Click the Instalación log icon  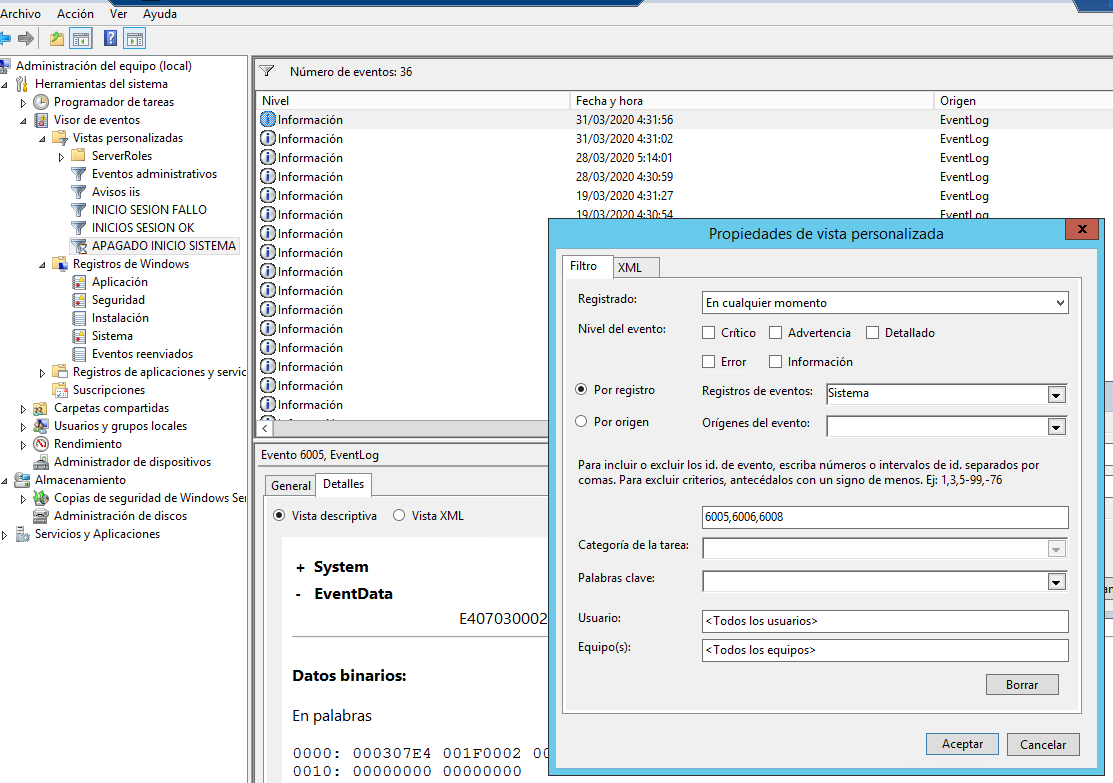click(79, 318)
